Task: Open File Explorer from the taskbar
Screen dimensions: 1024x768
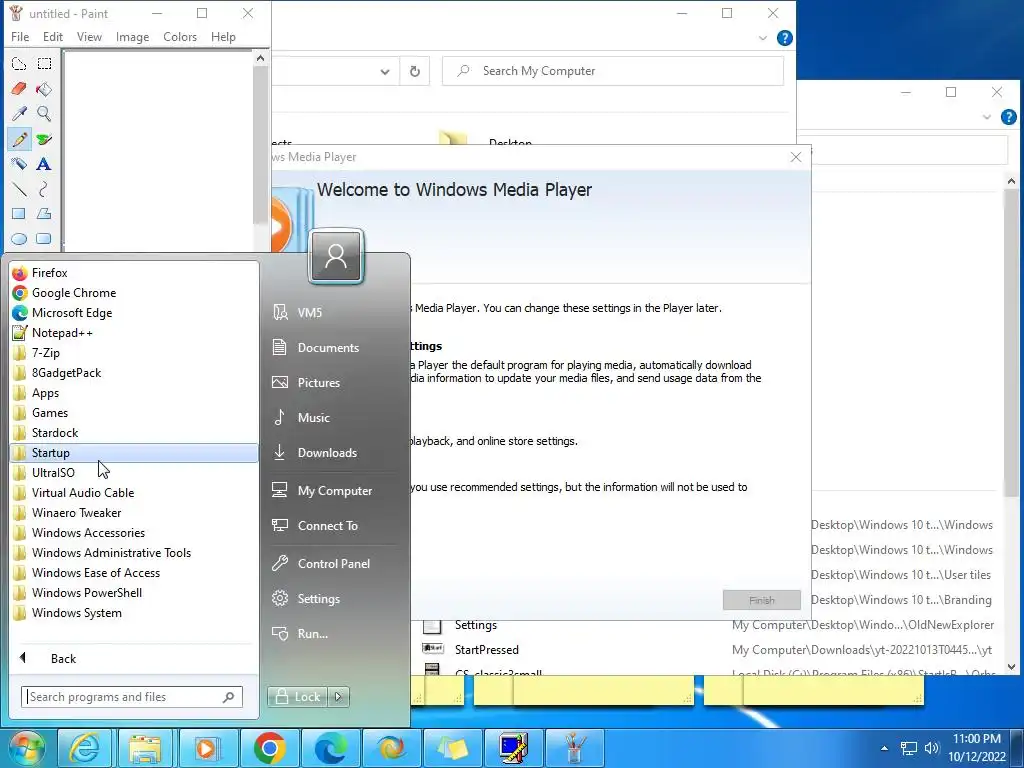Action: click(x=146, y=748)
